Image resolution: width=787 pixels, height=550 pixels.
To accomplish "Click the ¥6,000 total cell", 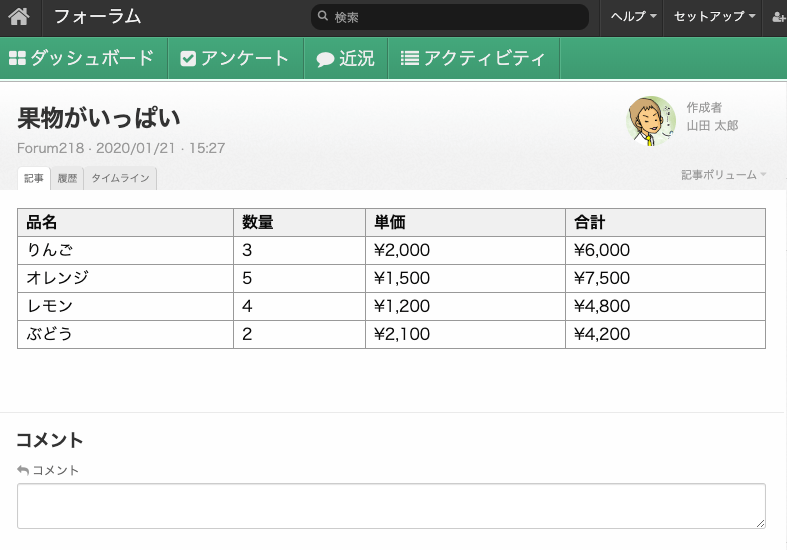I will pyautogui.click(x=666, y=250).
